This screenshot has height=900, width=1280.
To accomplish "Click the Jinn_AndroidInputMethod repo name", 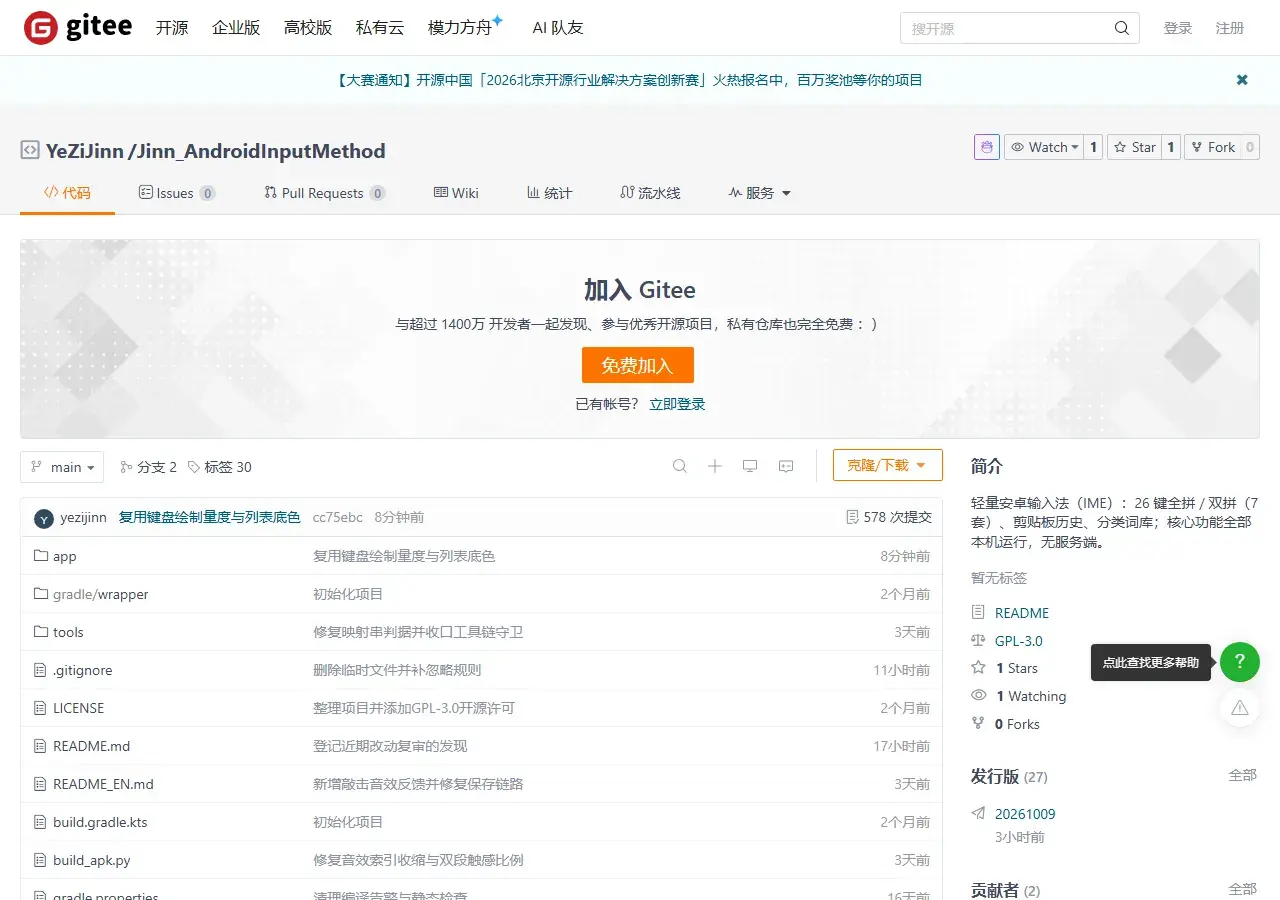I will (260, 151).
